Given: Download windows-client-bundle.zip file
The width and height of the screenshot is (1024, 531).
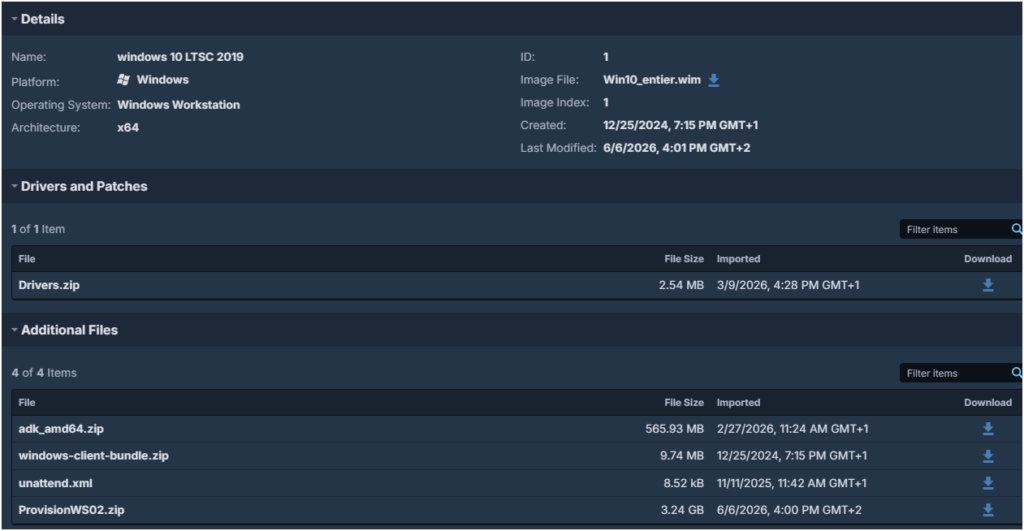Looking at the screenshot, I should pyautogui.click(x=988, y=456).
